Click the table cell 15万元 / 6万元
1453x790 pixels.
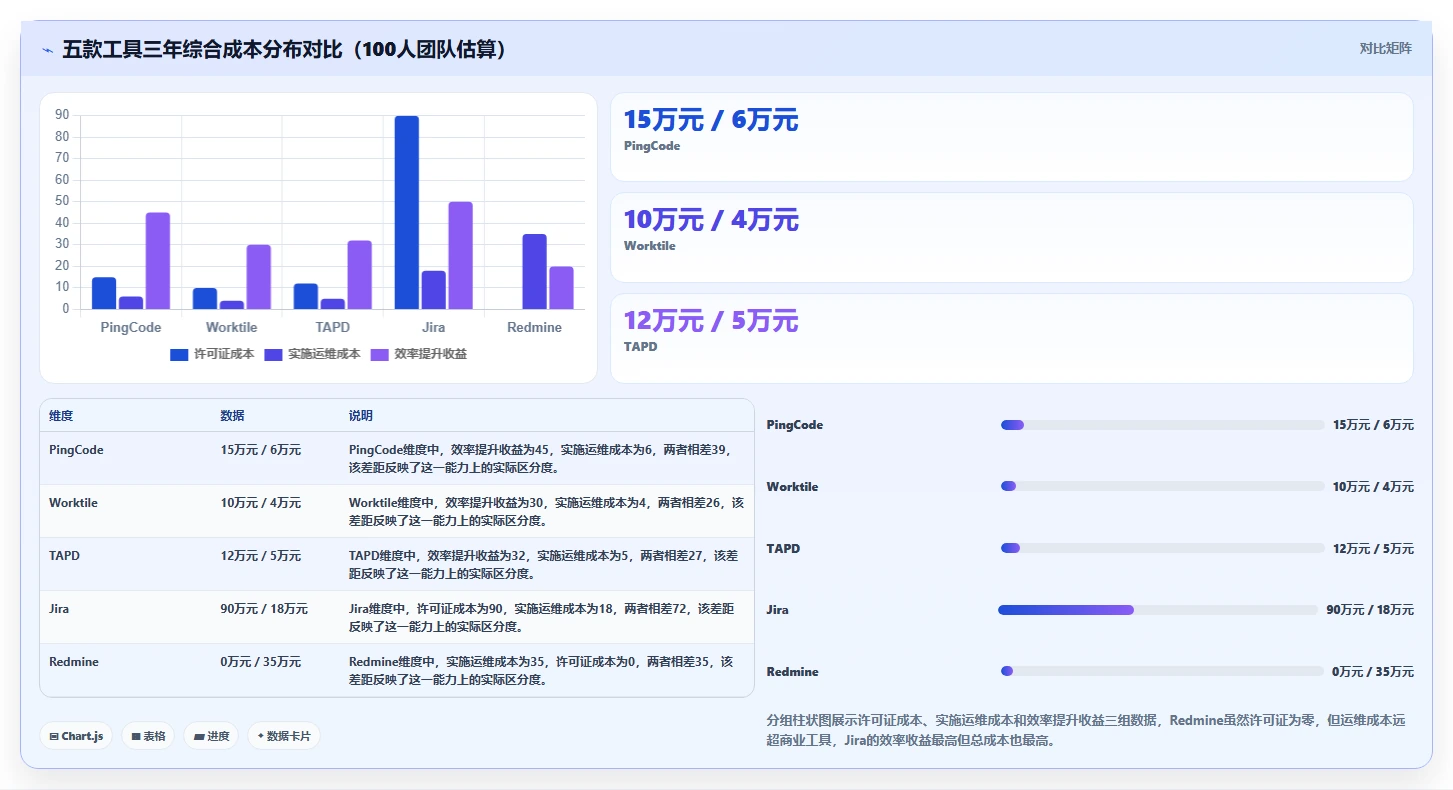pyautogui.click(x=261, y=450)
